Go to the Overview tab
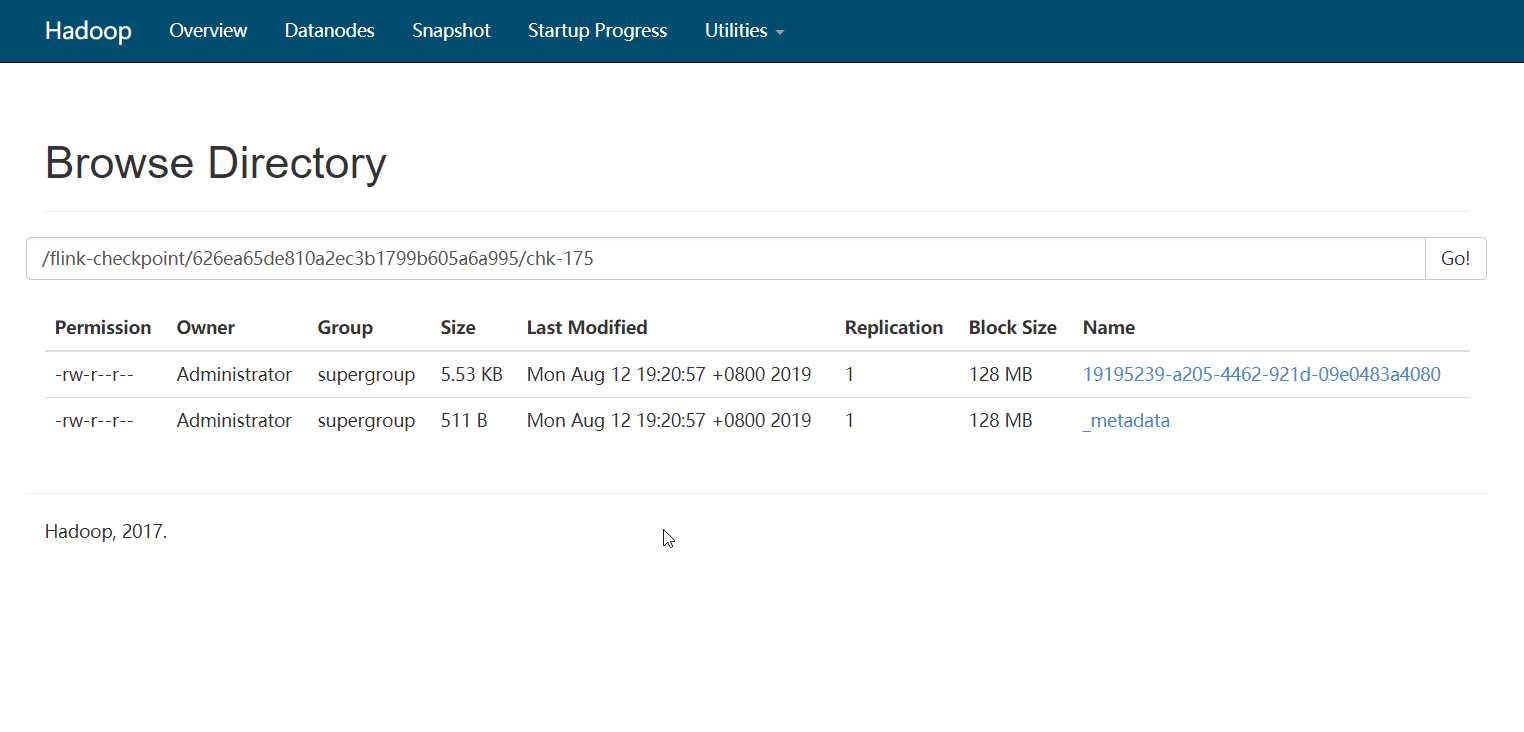 tap(208, 31)
